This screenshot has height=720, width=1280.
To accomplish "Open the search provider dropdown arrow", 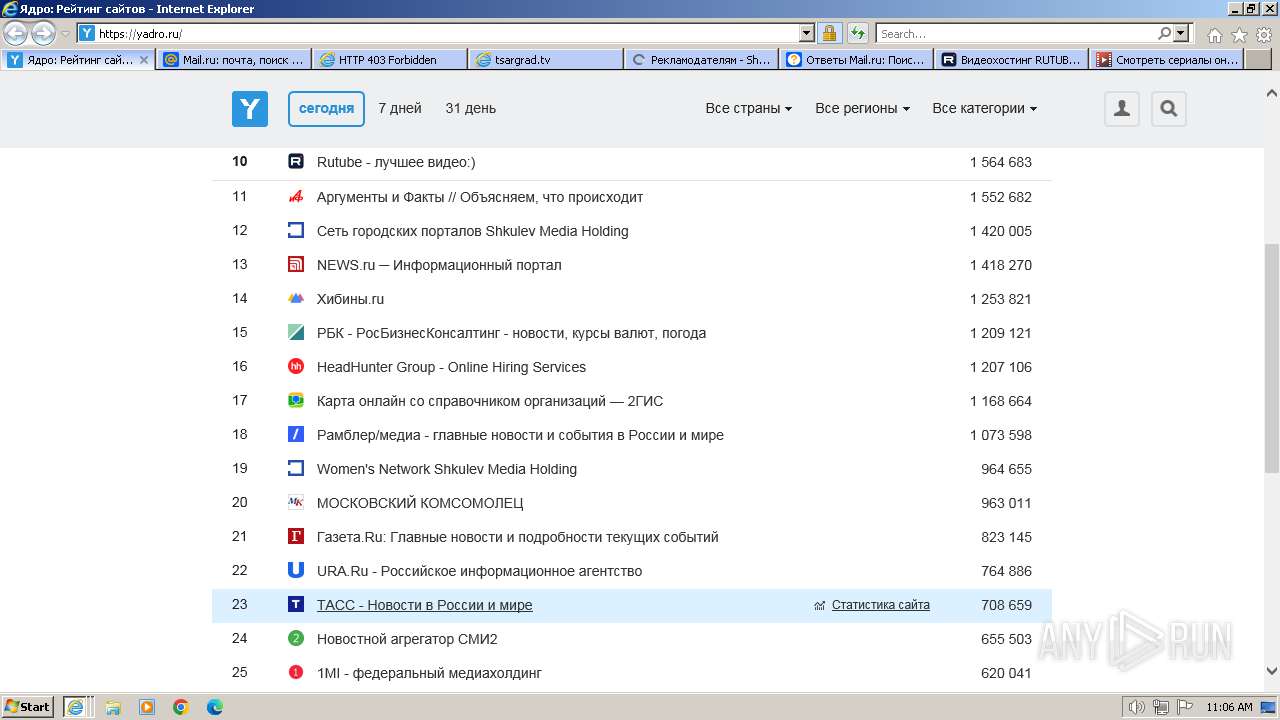I will pos(1181,34).
